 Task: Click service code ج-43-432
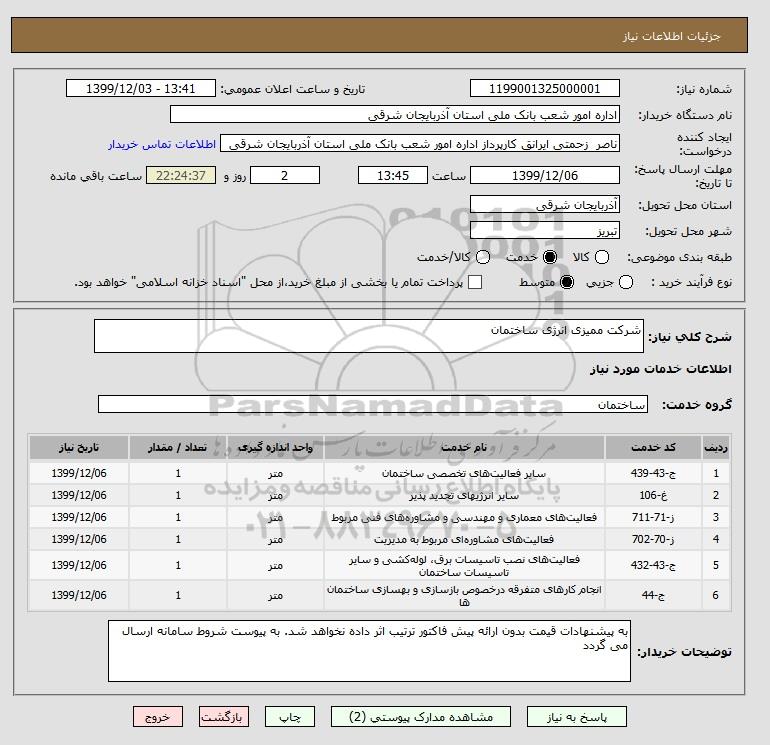point(653,565)
